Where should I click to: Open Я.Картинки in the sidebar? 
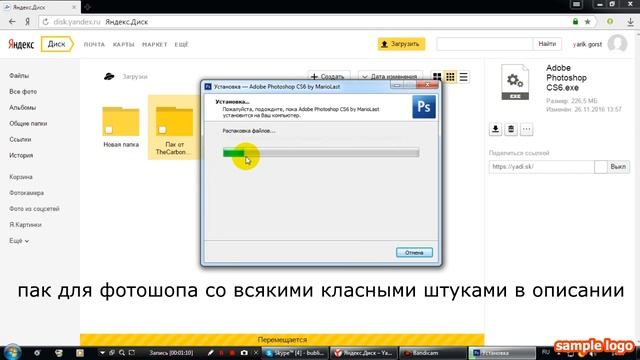tap(25, 224)
